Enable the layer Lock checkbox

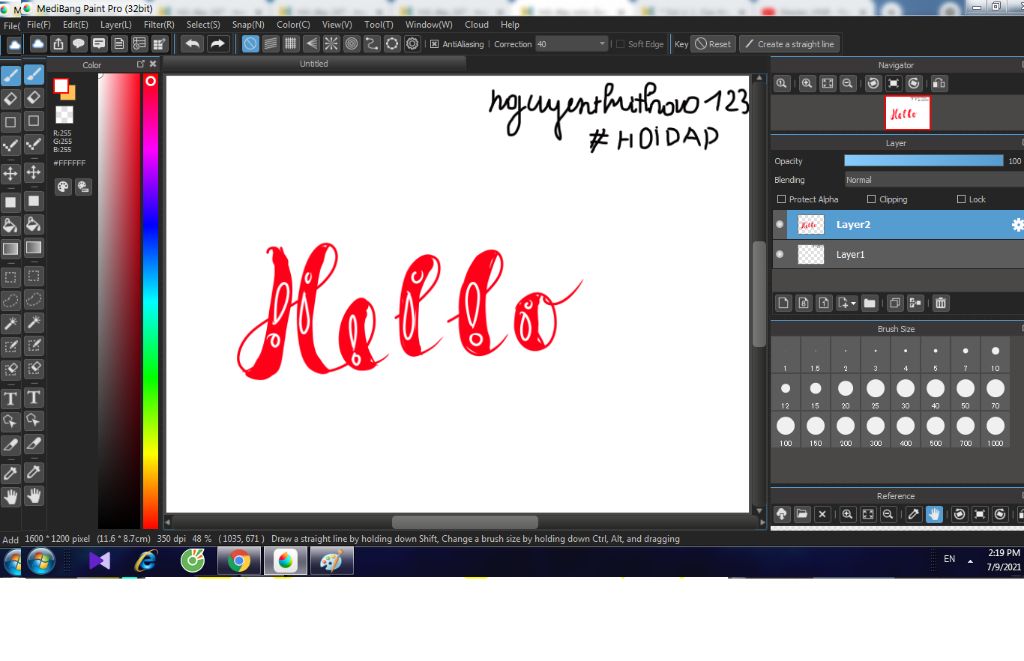(x=961, y=199)
